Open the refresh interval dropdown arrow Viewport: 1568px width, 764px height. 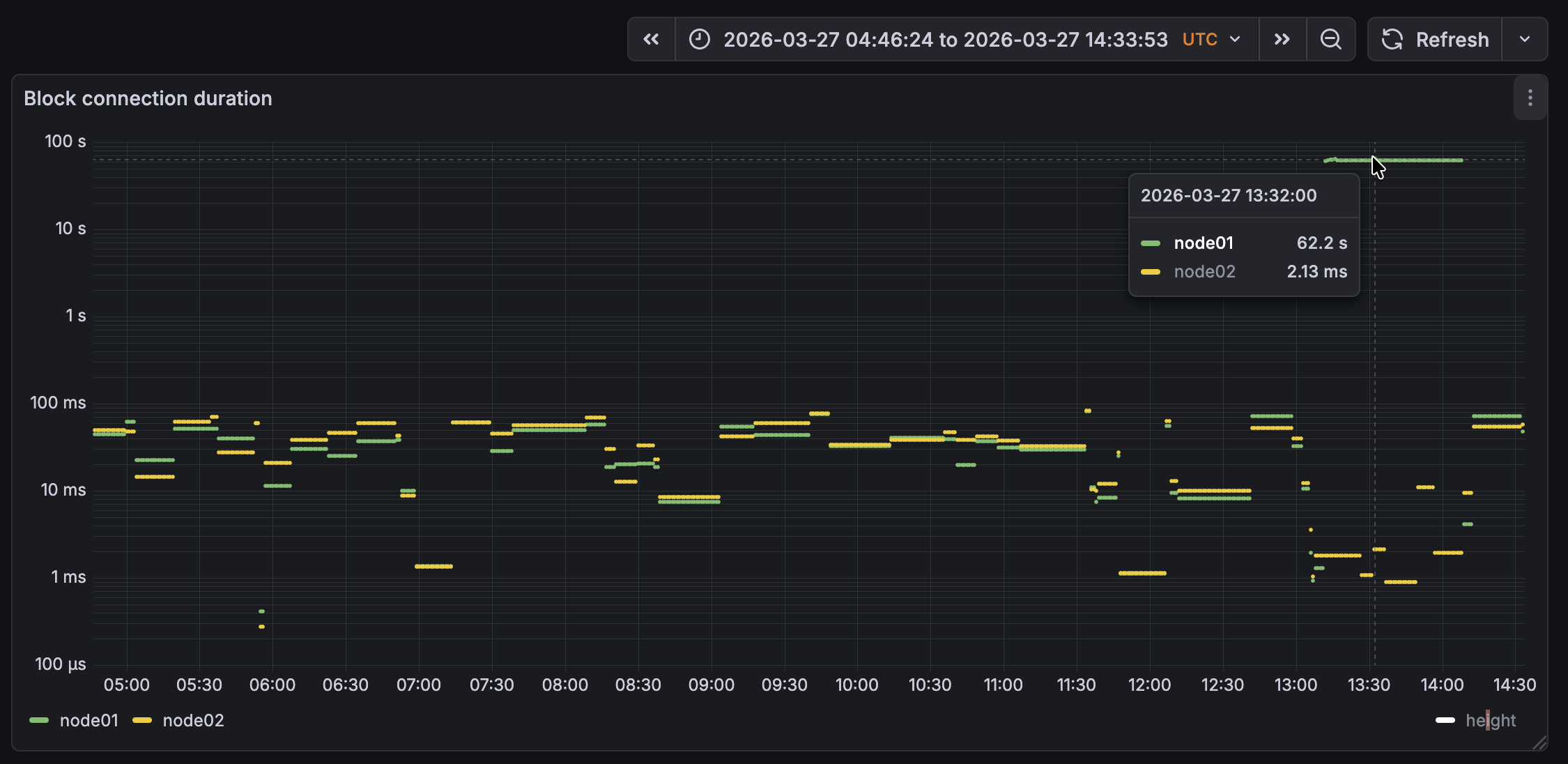click(x=1525, y=40)
